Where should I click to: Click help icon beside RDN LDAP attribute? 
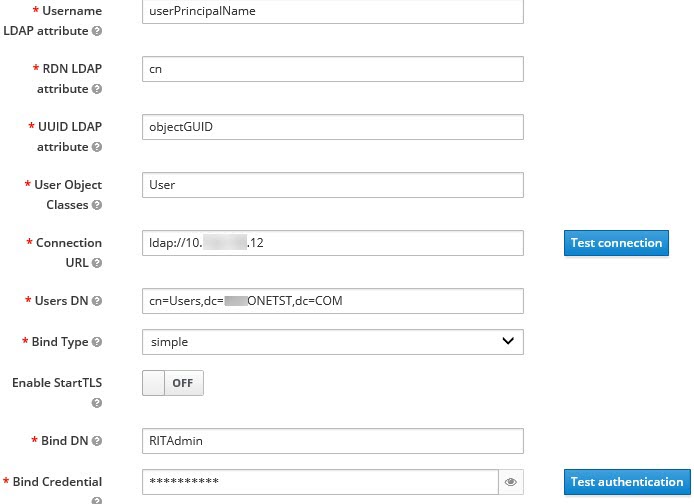coord(96,89)
